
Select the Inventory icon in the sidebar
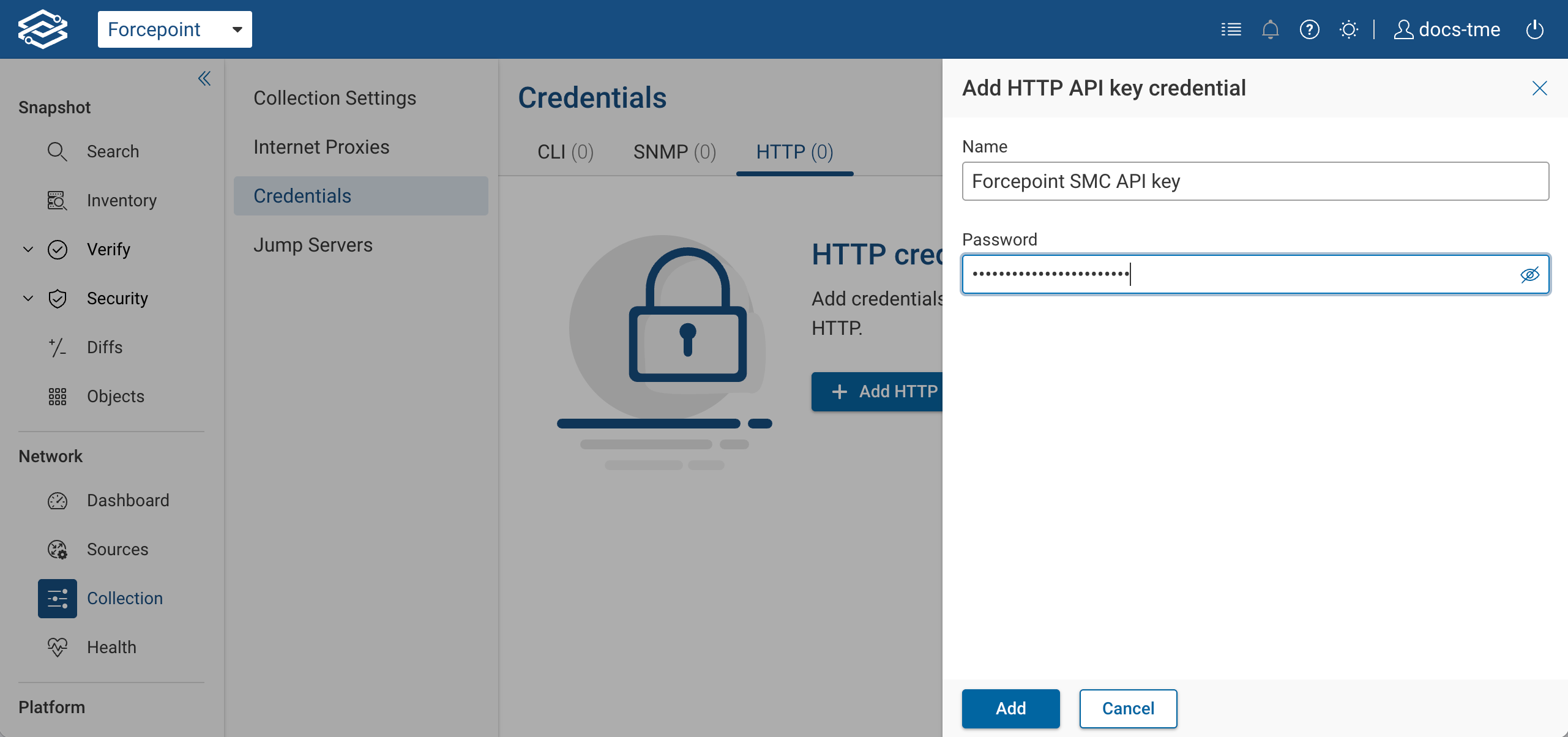click(x=58, y=200)
